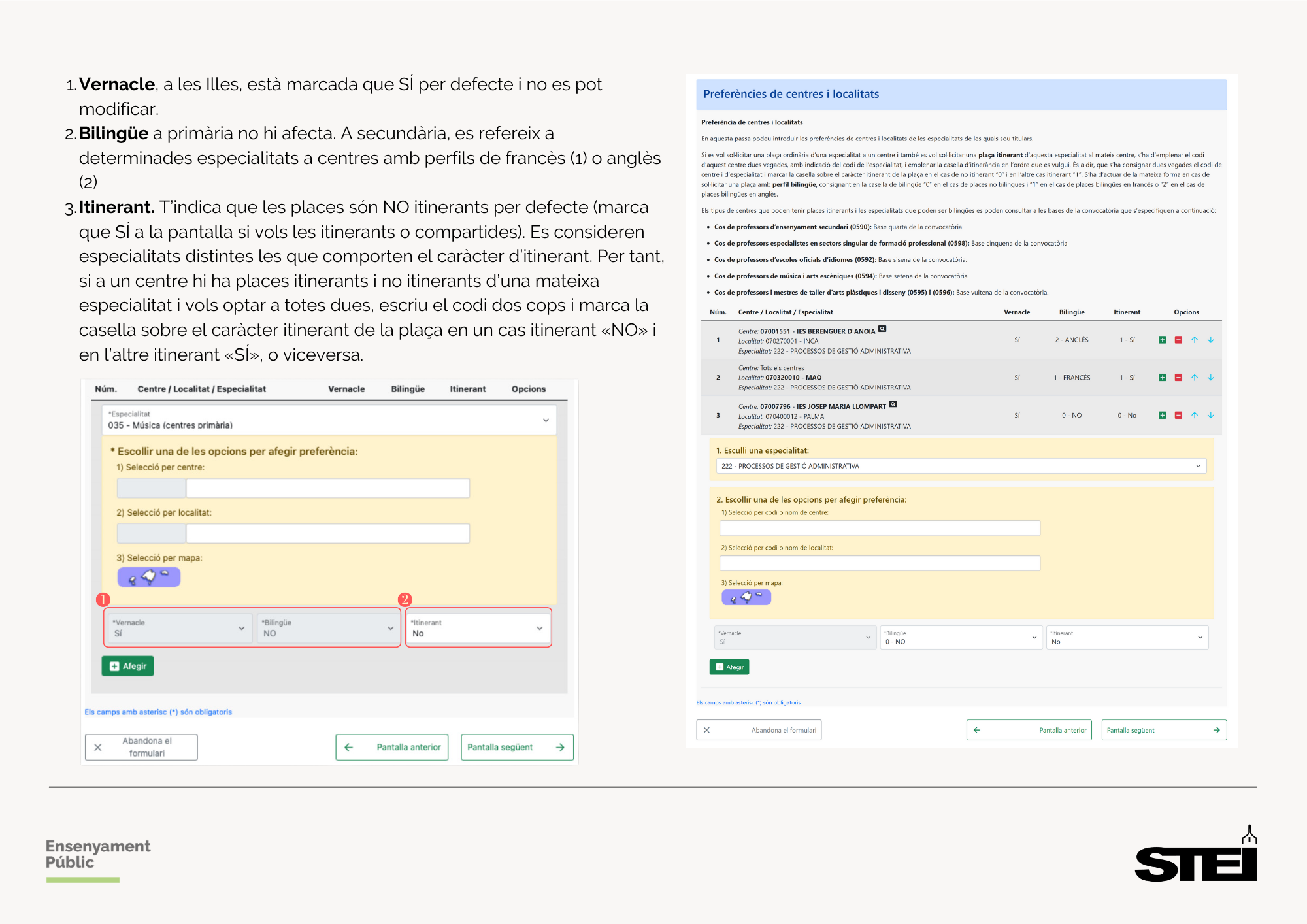Expand the 035 - Música especialitat dropdown
This screenshot has height=924, width=1307.
[329, 420]
